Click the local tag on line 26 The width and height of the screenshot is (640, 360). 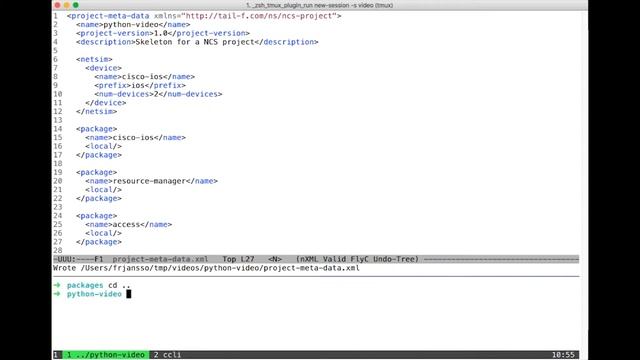click(103, 233)
